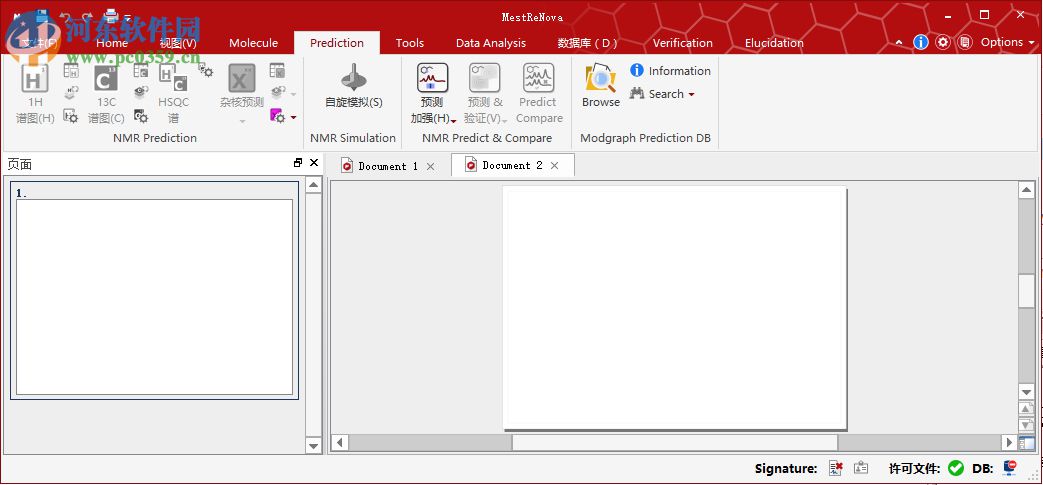
Task: Close the Document 1 tab
Action: tap(430, 166)
